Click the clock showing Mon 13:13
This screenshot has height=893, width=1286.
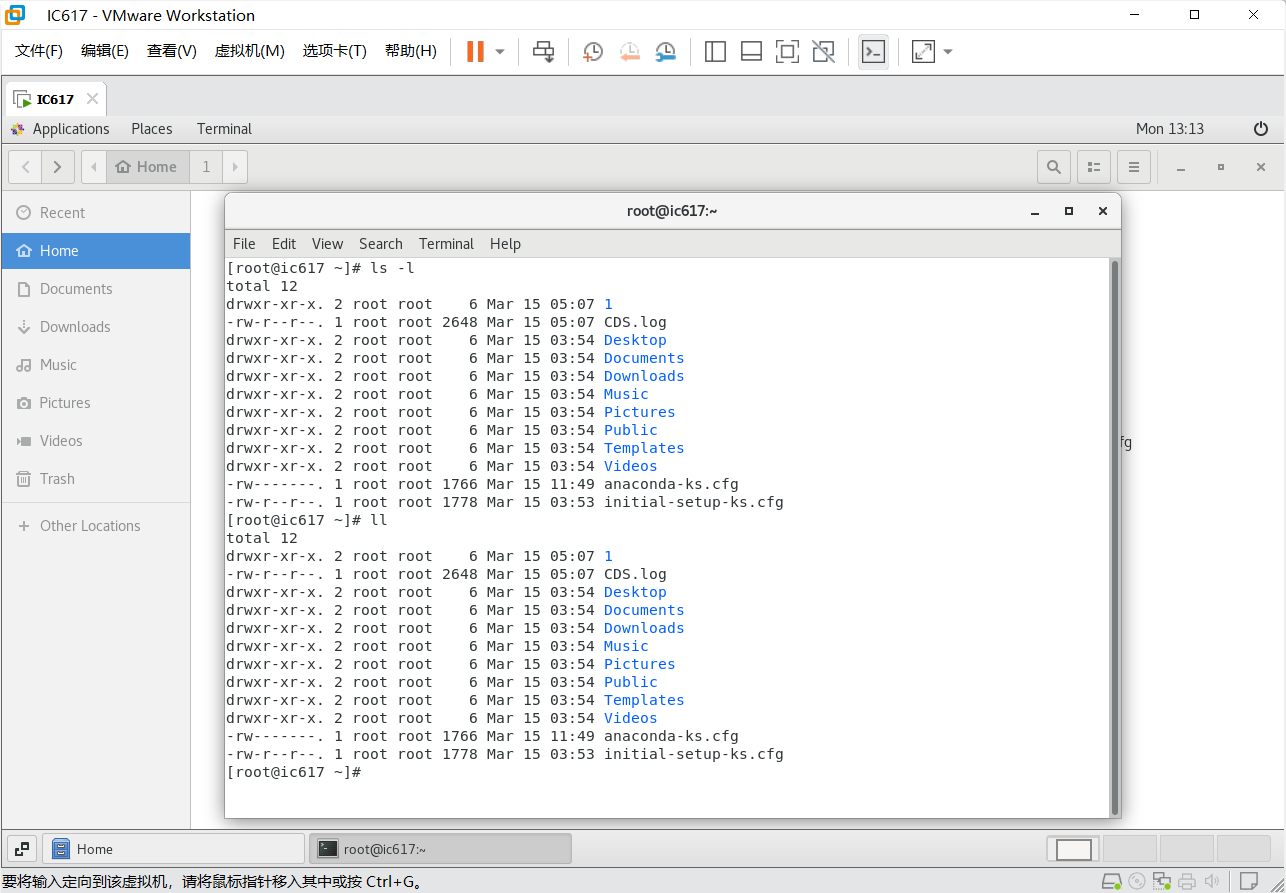[1170, 129]
